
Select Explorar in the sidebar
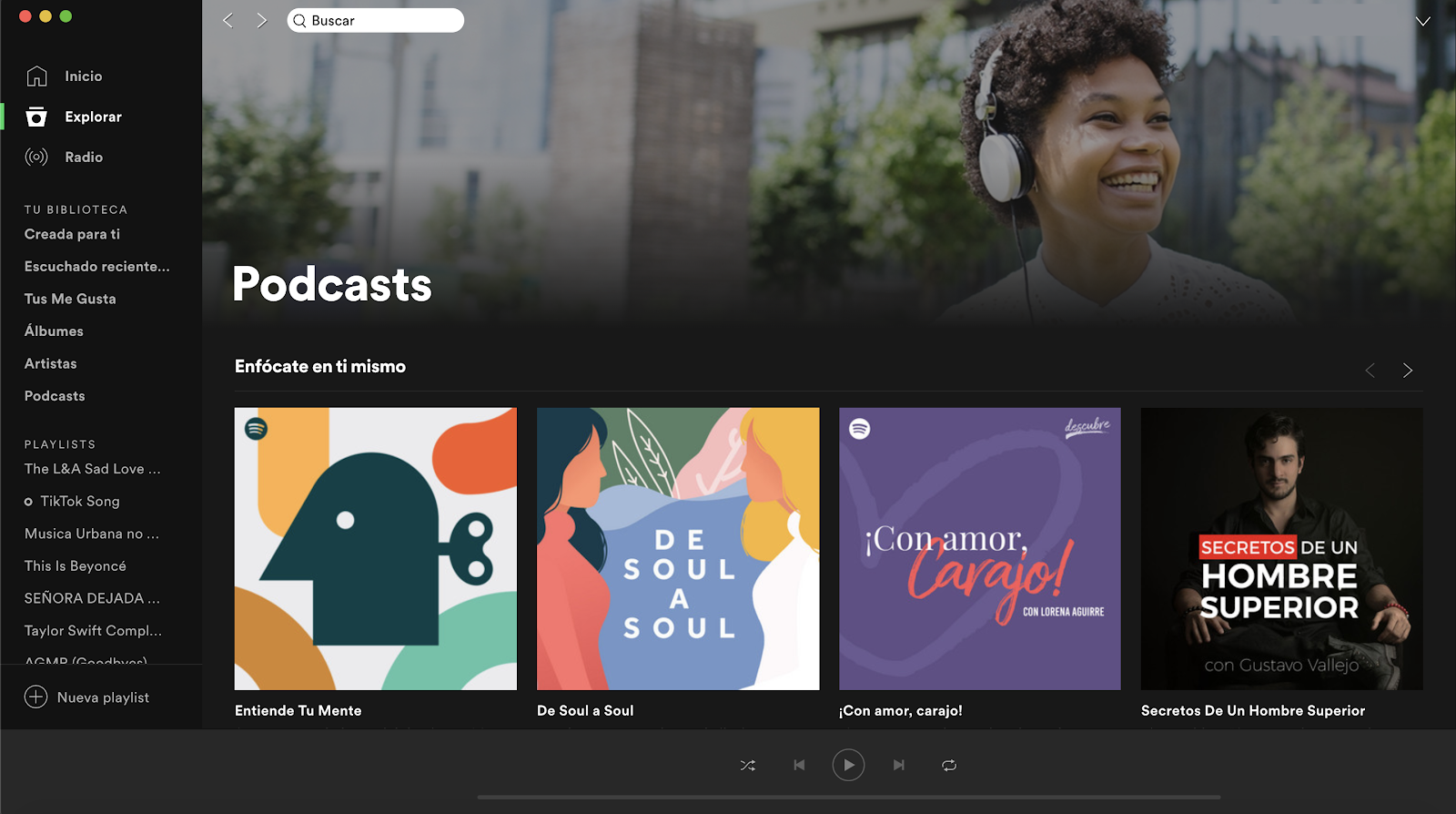pos(94,117)
